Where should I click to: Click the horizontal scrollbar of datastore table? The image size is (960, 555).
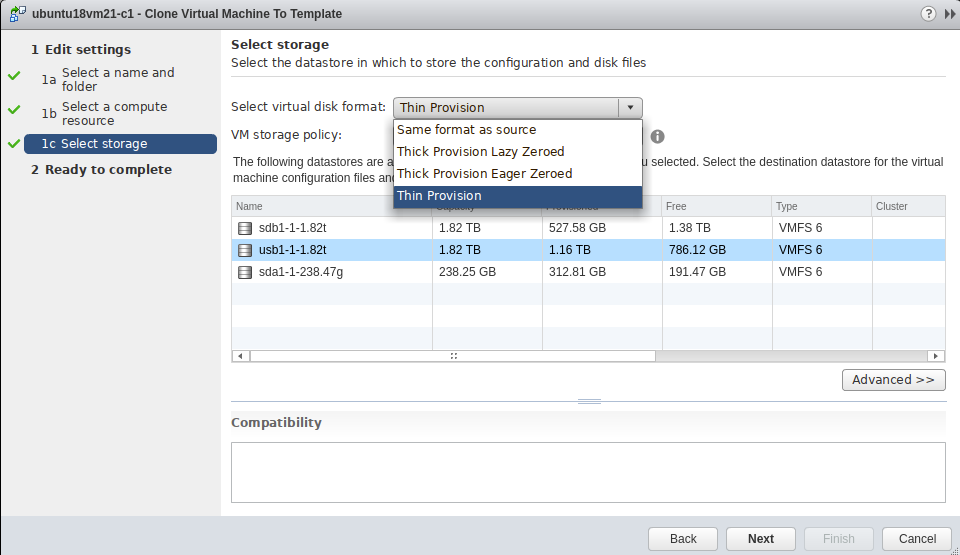(452, 356)
